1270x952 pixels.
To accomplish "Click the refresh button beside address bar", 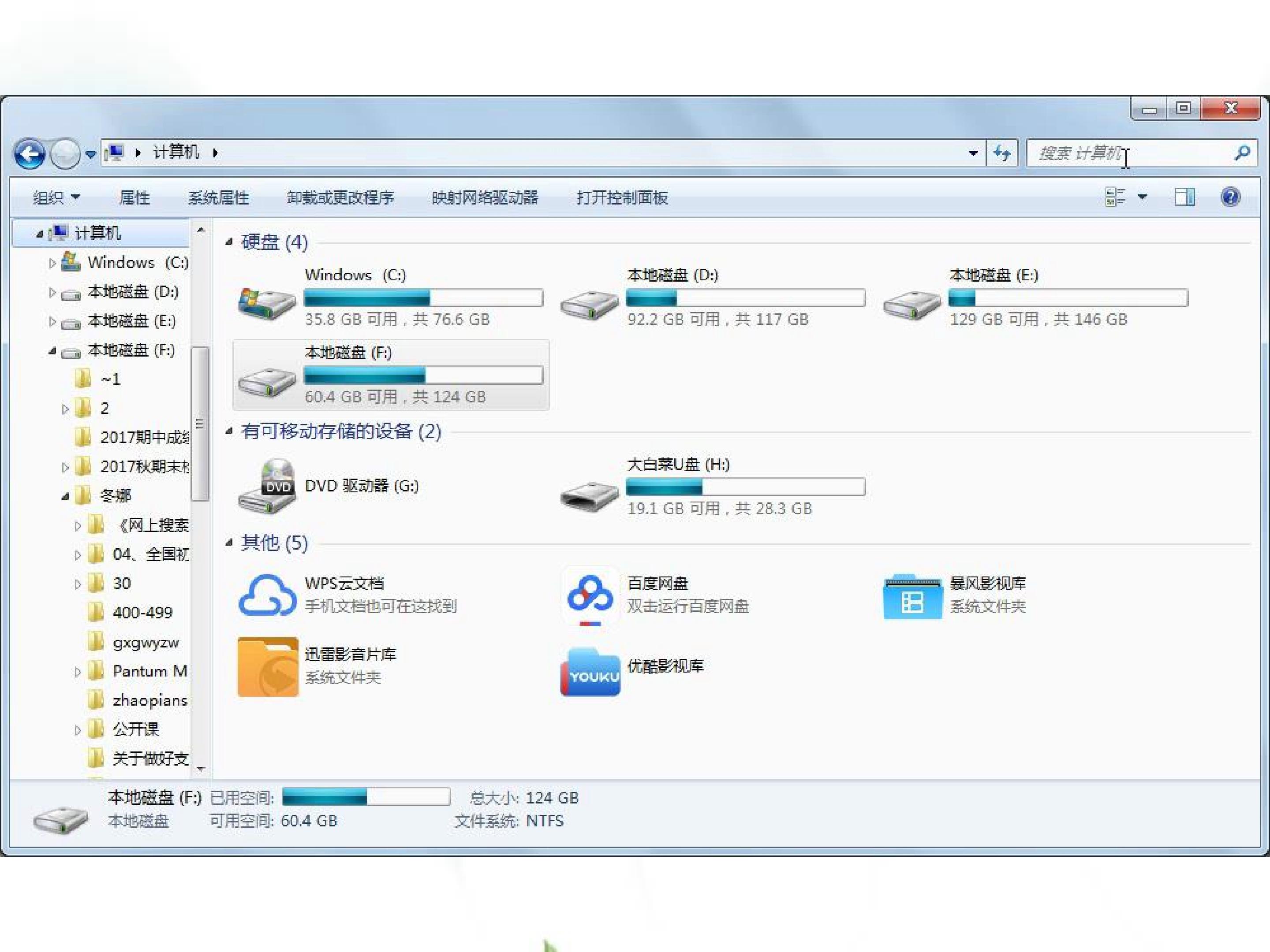I will [x=1002, y=153].
